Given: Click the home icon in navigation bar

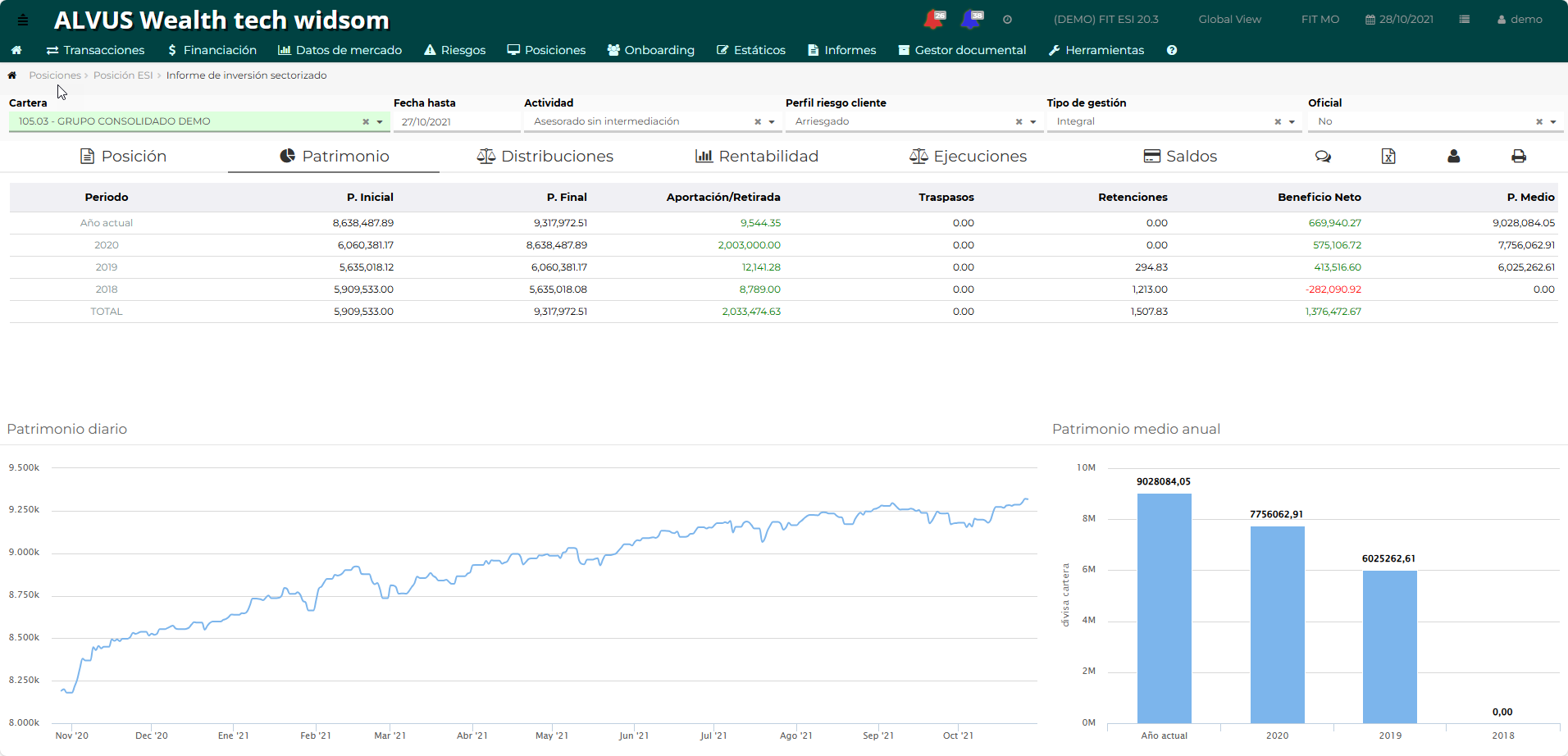Looking at the screenshot, I should [16, 50].
